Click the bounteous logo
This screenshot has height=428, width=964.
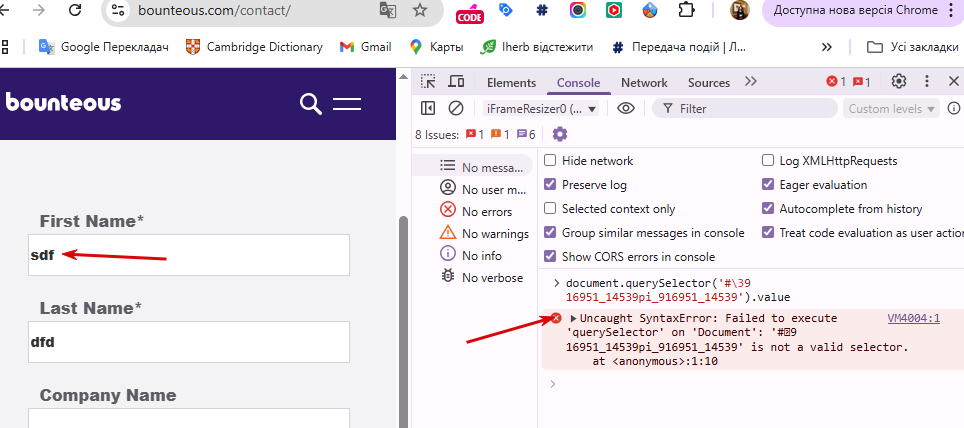pyautogui.click(x=63, y=102)
